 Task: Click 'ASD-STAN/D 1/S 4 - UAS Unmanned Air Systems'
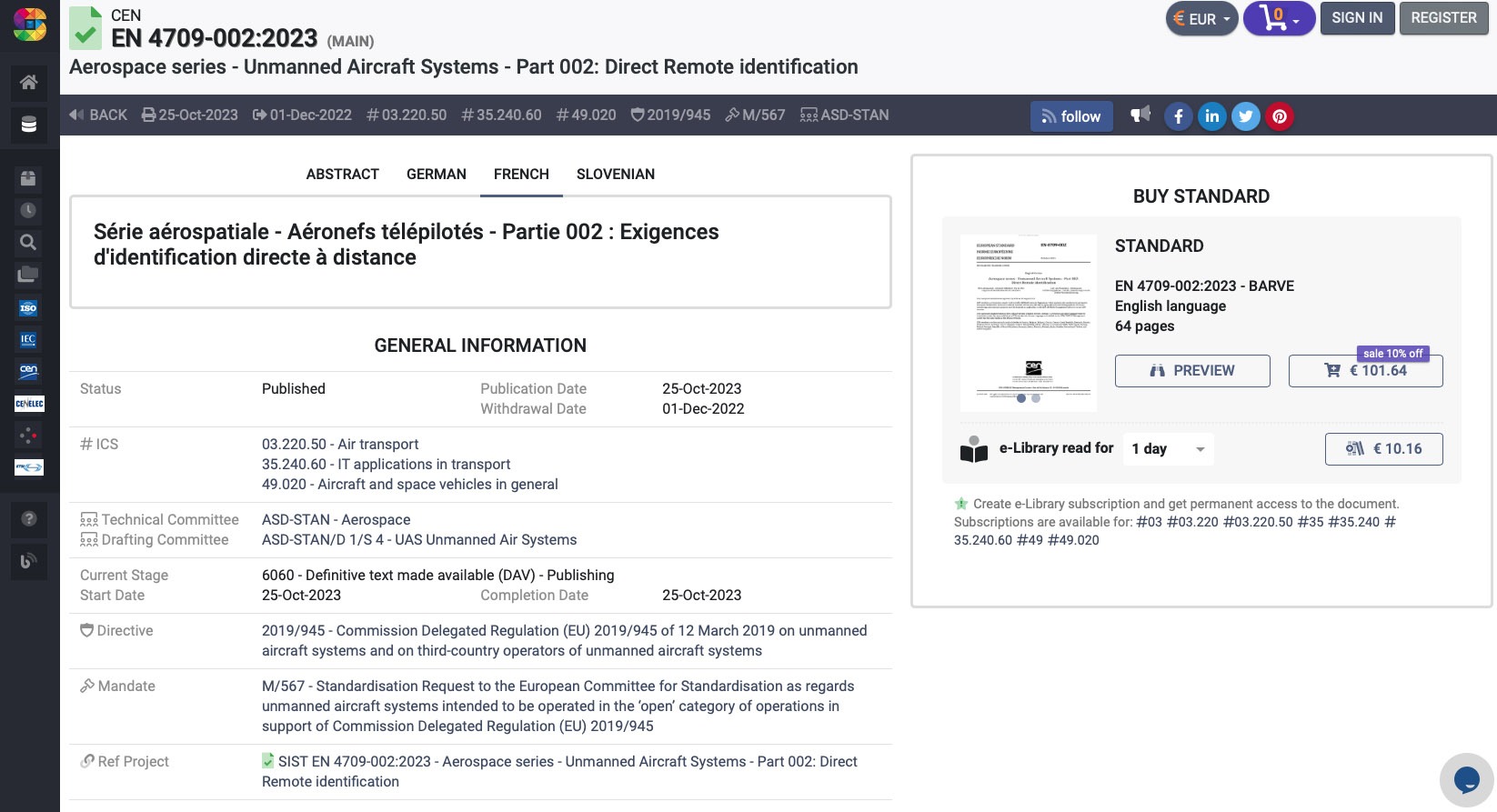pos(419,540)
